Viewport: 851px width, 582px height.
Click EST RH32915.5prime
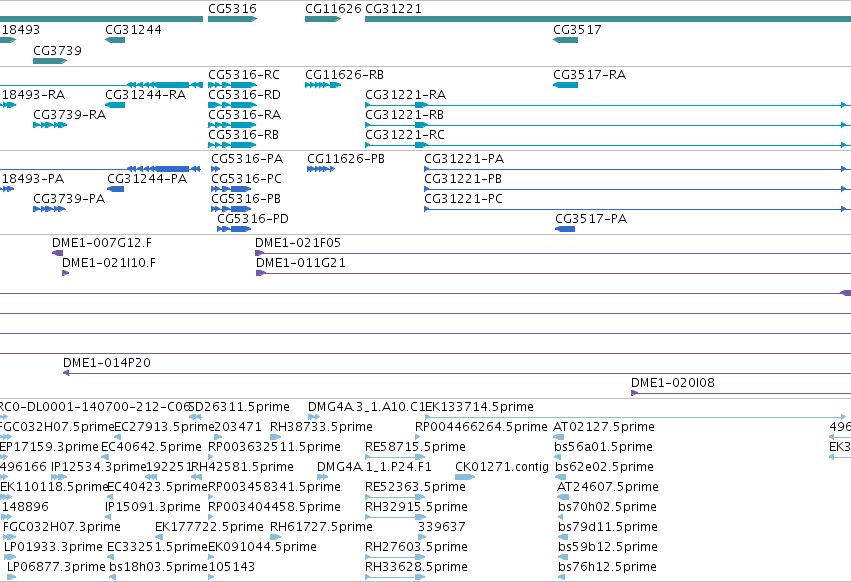(416, 508)
